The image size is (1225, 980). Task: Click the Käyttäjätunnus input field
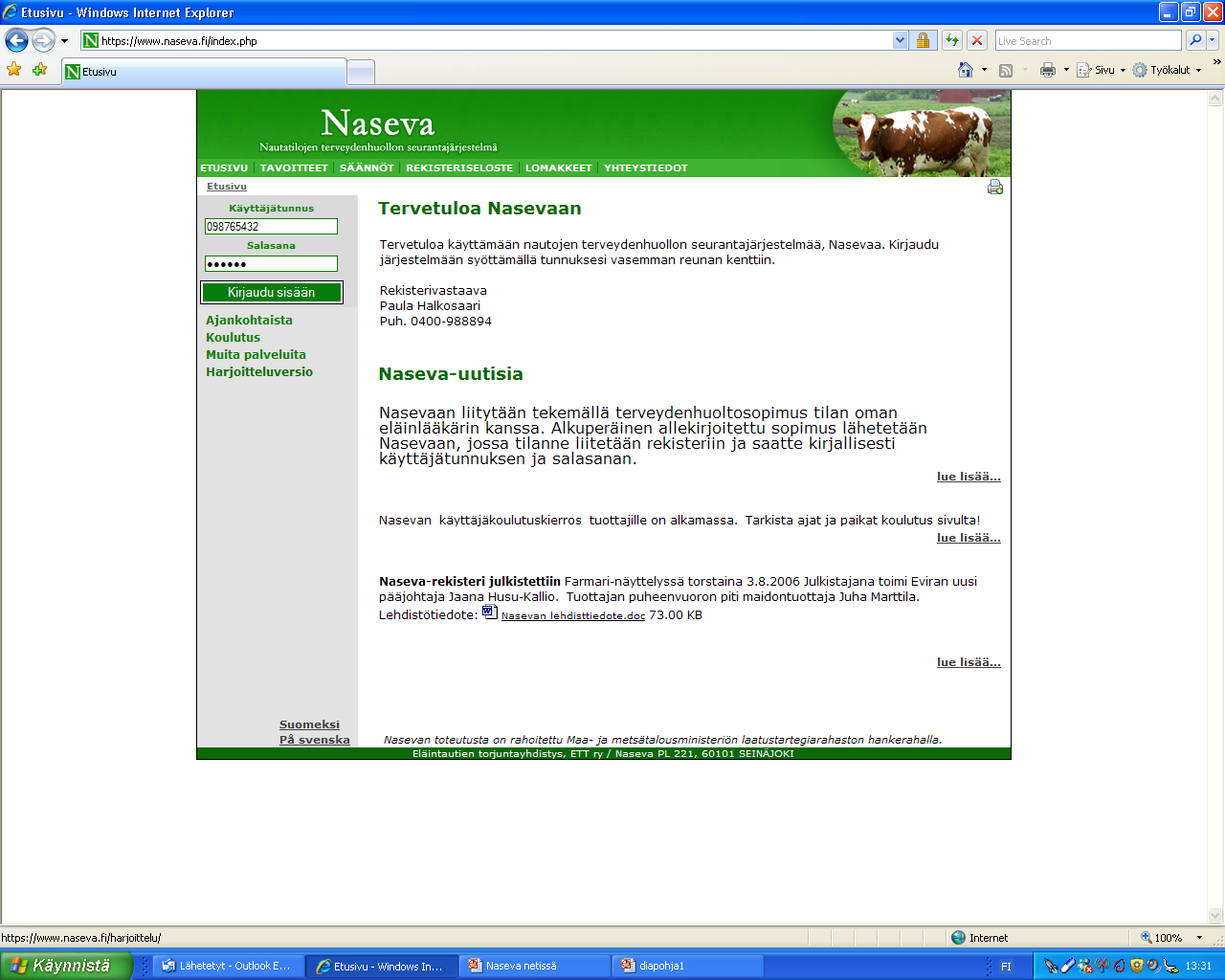pos(271,227)
